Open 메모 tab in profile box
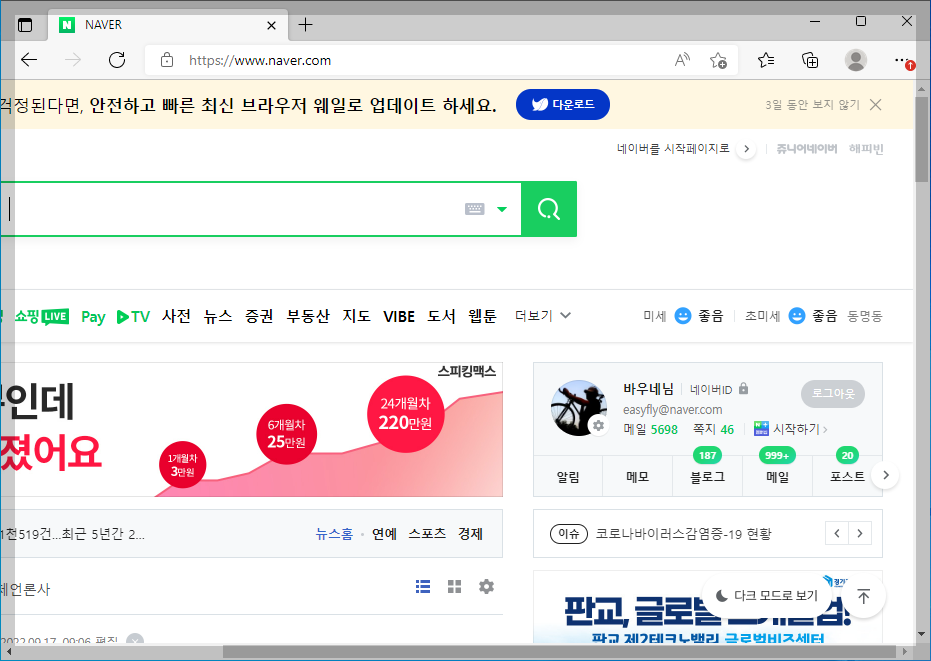The width and height of the screenshot is (931, 661). [x=637, y=476]
